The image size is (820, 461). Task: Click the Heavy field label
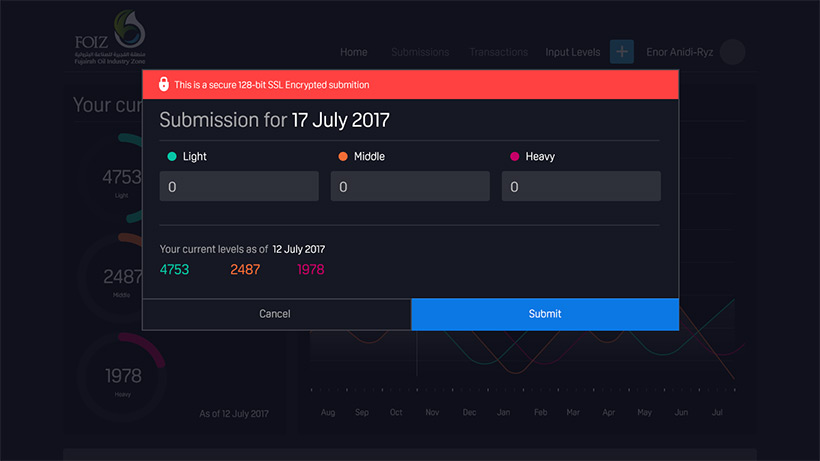coord(540,156)
